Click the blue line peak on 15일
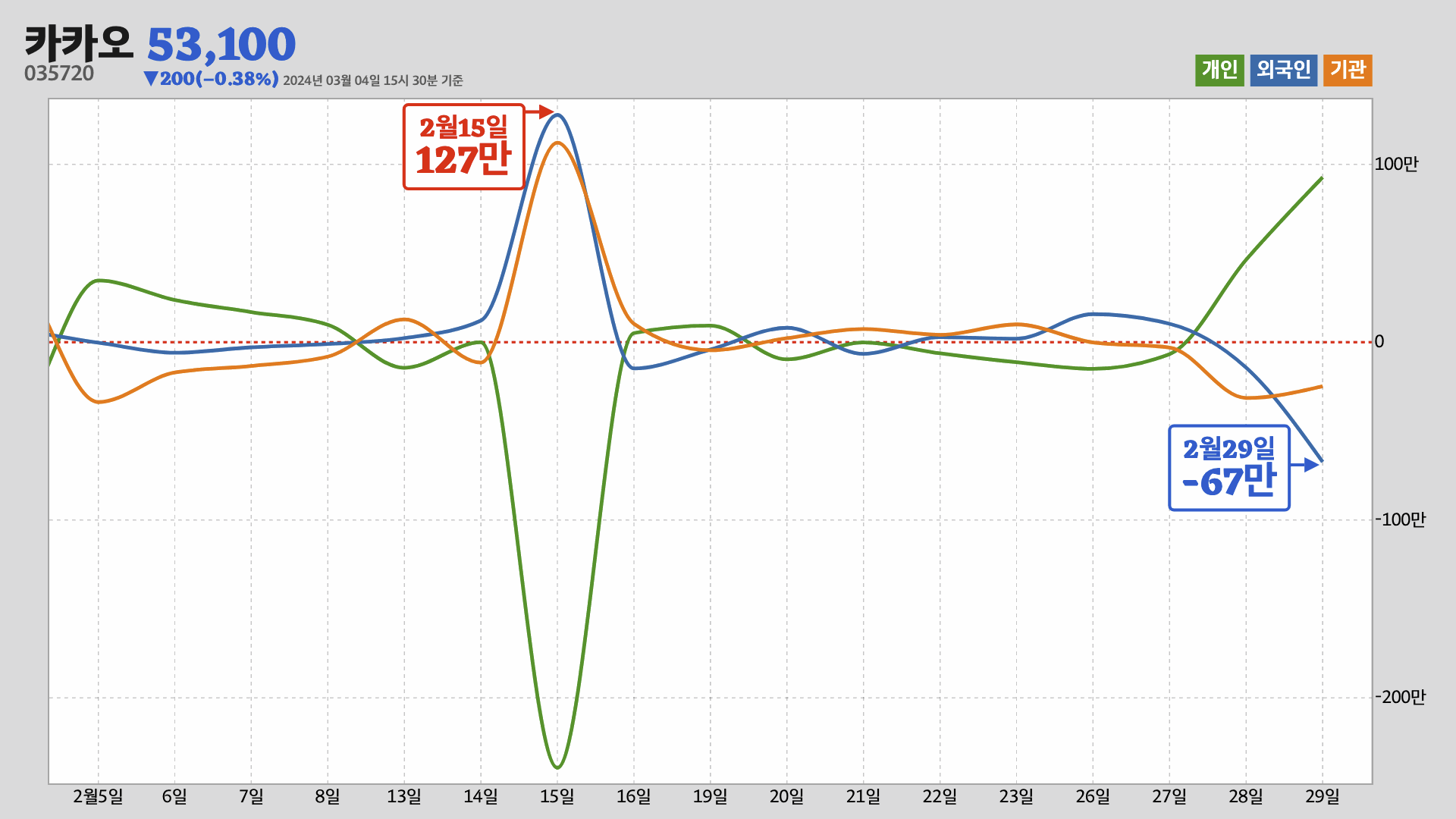 point(557,115)
